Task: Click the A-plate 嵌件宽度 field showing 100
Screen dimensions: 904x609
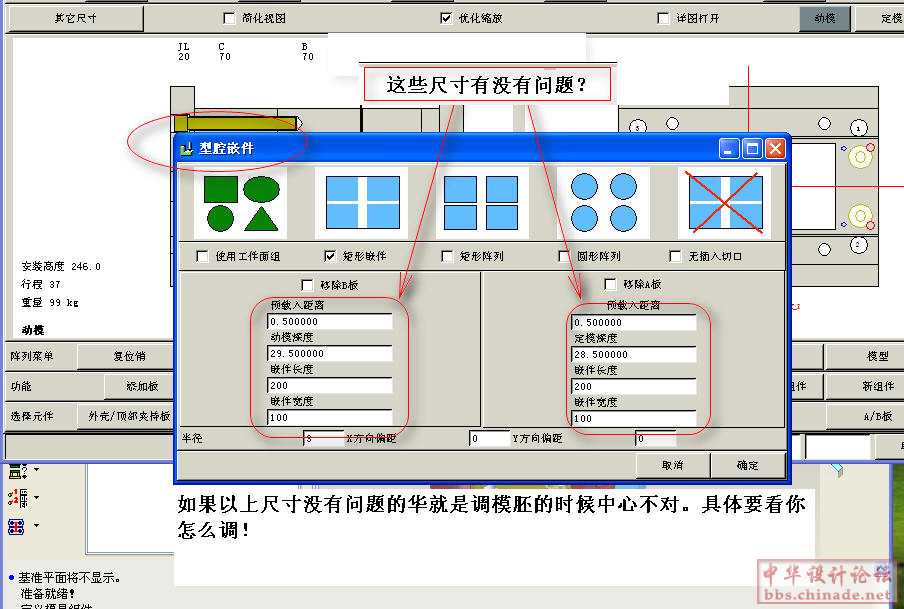Action: click(634, 419)
